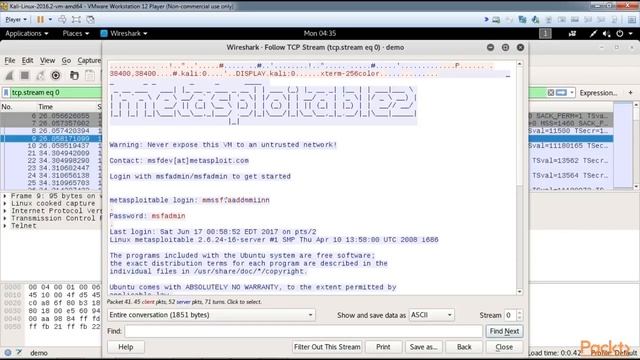Pause the VMware virtual machine

pyautogui.click(x=40, y=19)
